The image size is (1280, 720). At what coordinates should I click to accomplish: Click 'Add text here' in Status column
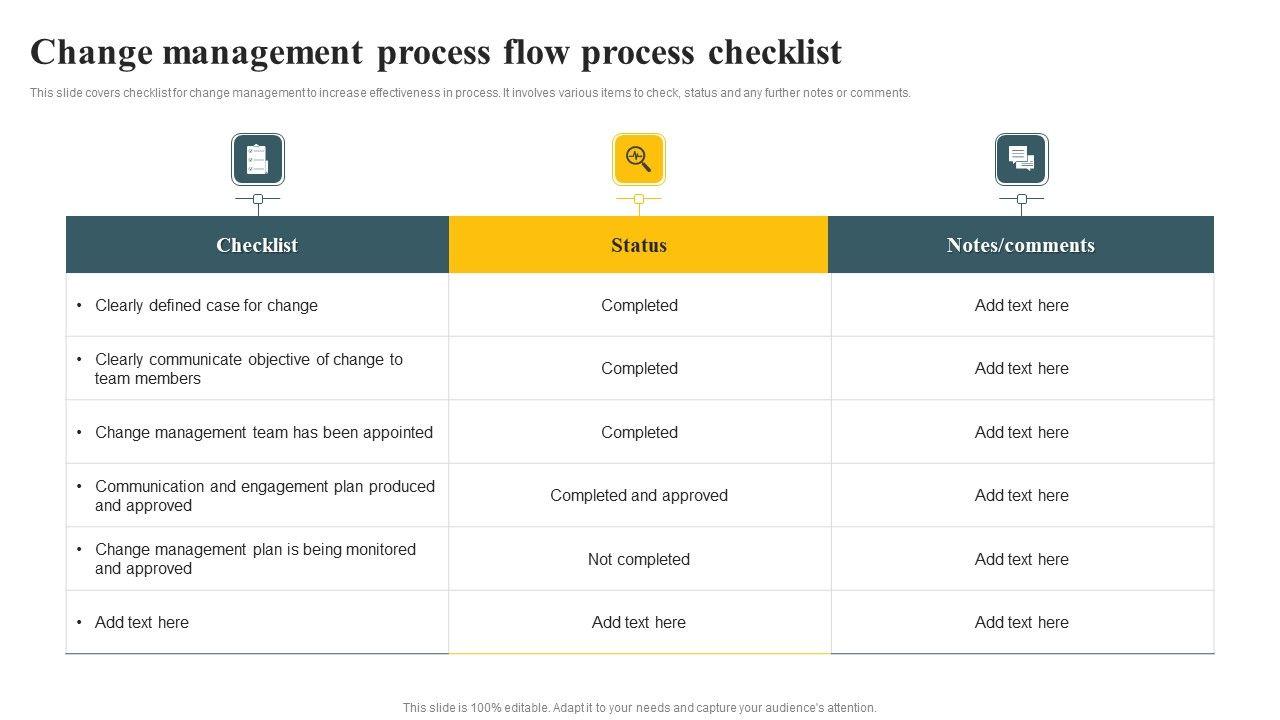click(639, 622)
